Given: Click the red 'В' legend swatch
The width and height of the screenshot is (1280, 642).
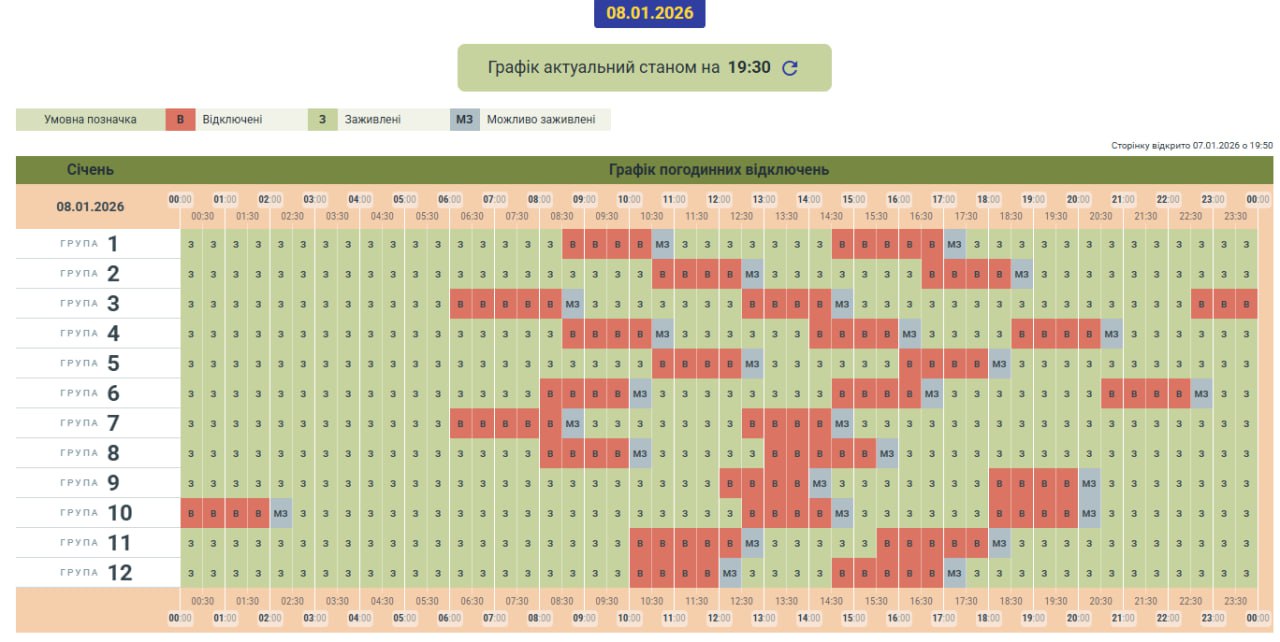Looking at the screenshot, I should [180, 120].
